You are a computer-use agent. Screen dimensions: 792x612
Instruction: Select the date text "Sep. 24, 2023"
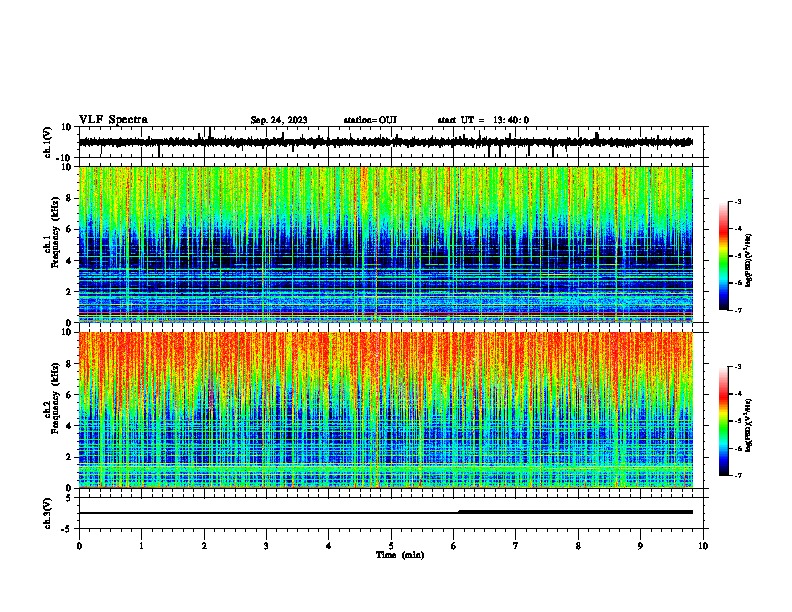click(279, 120)
